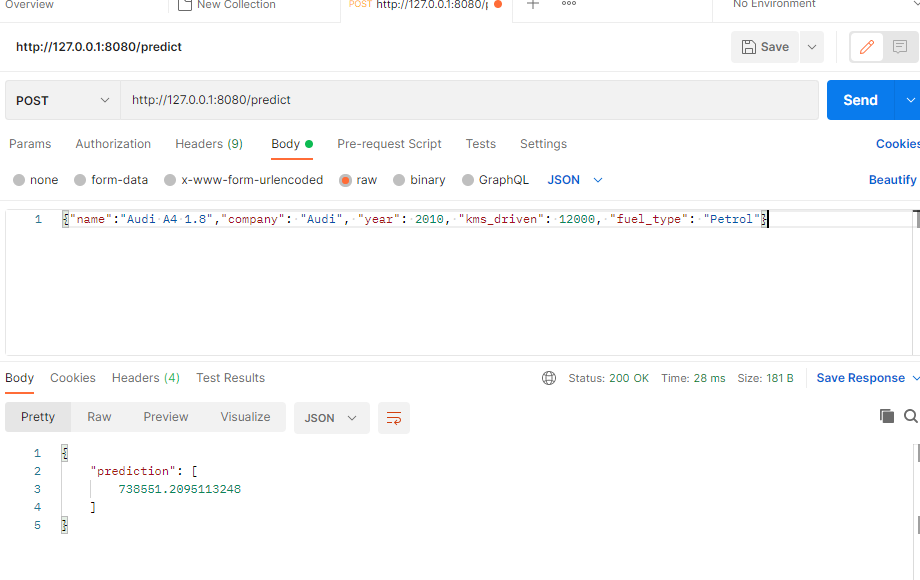This screenshot has width=920, height=580.
Task: Click inside the request URL field
Action: point(400,100)
